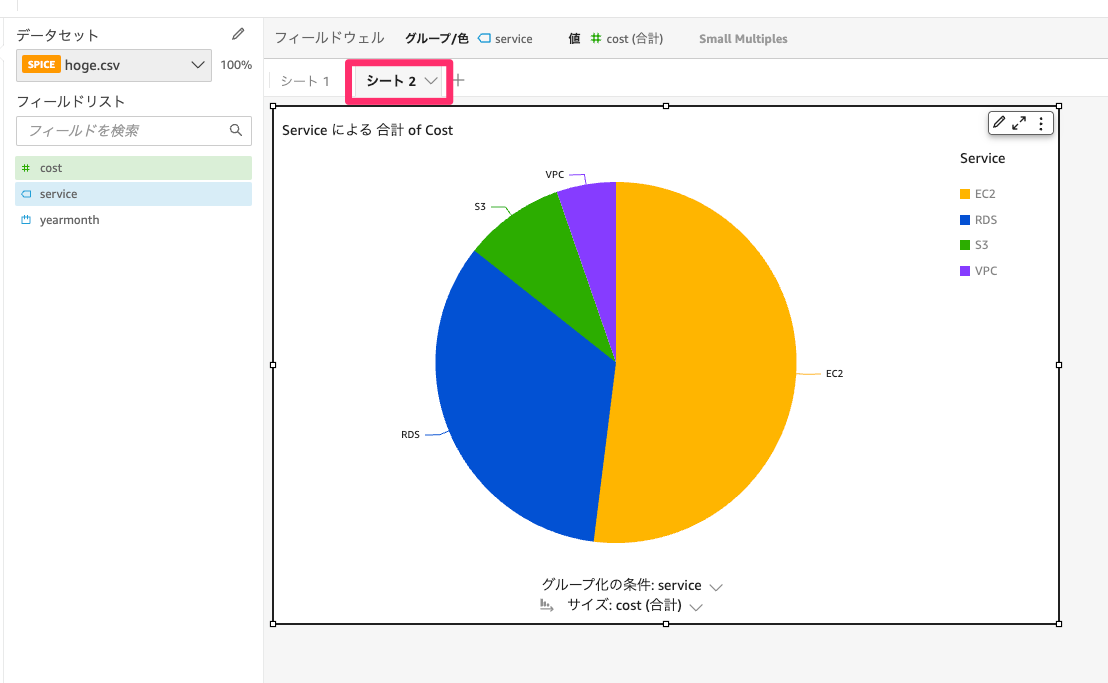Add a new sheet with the + button
Image resolution: width=1108 pixels, height=683 pixels.
click(x=458, y=80)
